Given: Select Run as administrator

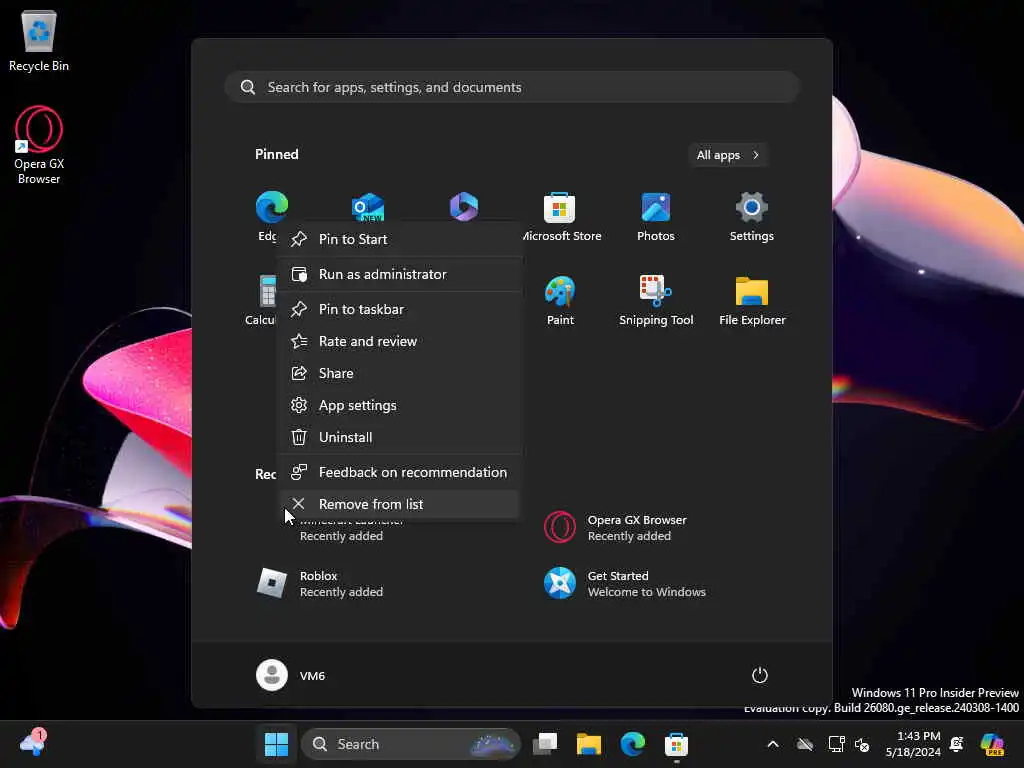Looking at the screenshot, I should [400, 274].
